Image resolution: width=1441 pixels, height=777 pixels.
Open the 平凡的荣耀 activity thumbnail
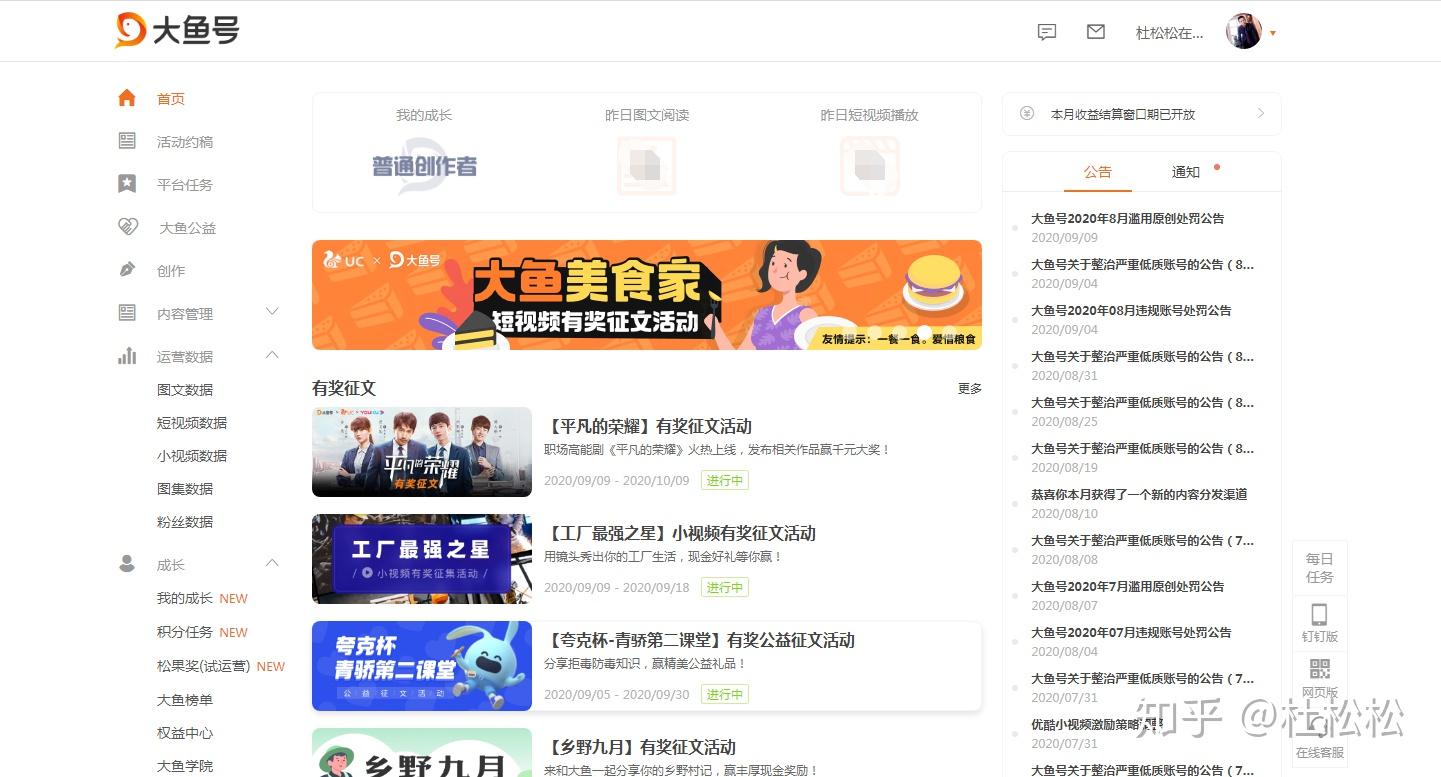(x=422, y=452)
